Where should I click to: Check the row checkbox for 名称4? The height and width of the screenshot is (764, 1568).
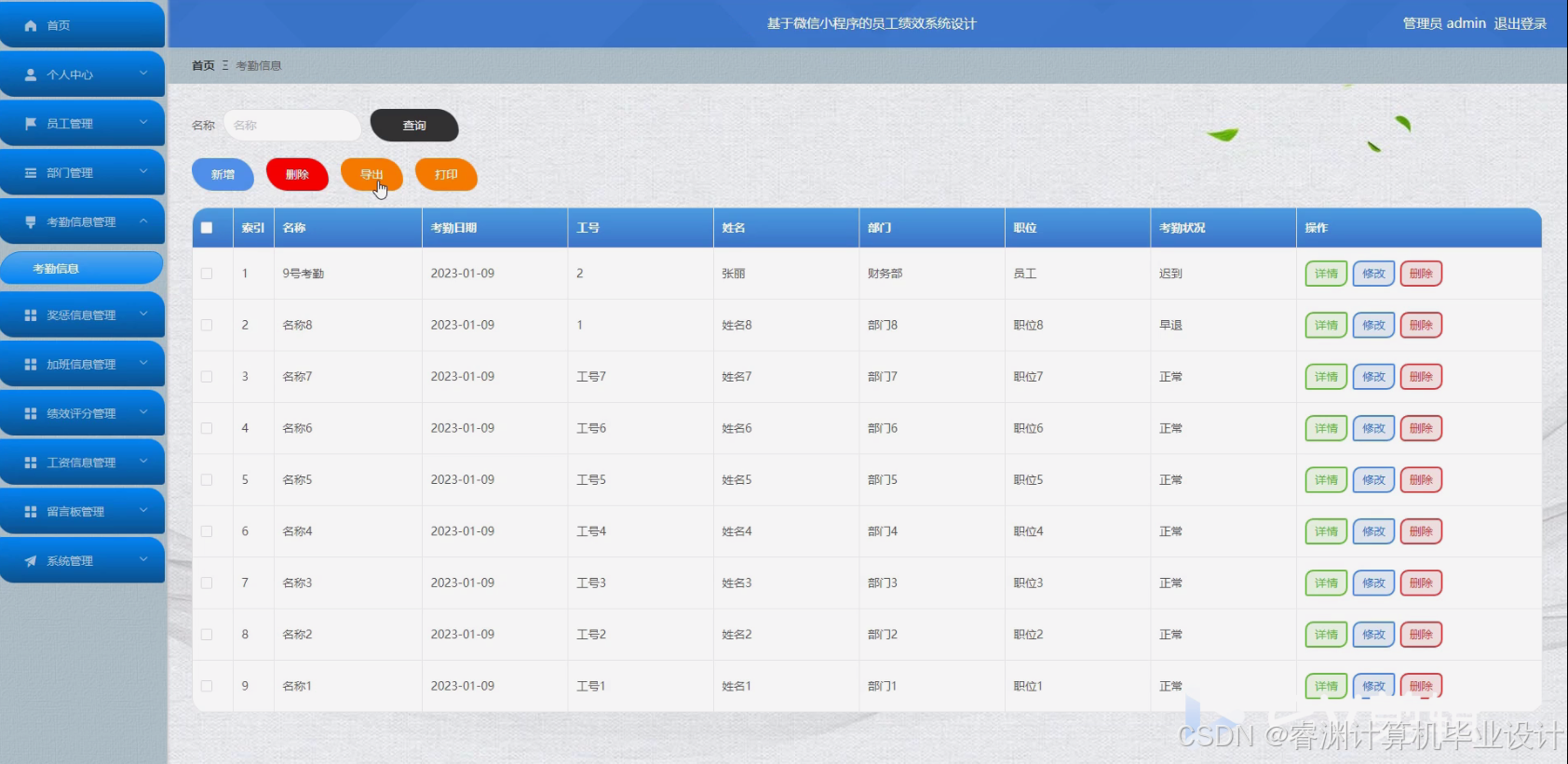coord(207,531)
